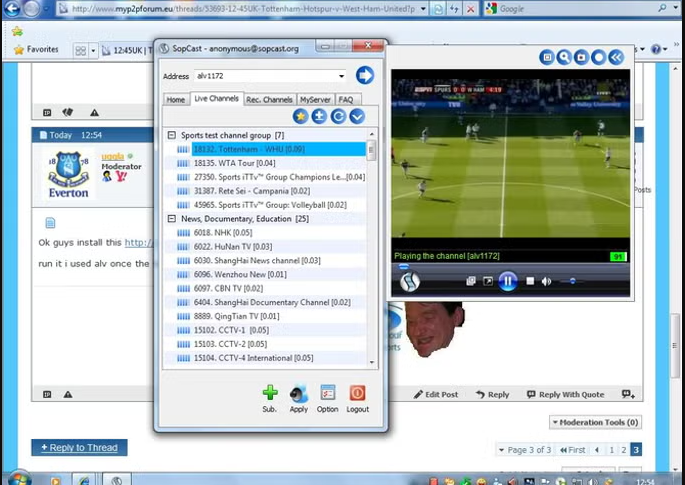Switch to the MyServer tab
This screenshot has height=485, width=685.
[x=315, y=100]
